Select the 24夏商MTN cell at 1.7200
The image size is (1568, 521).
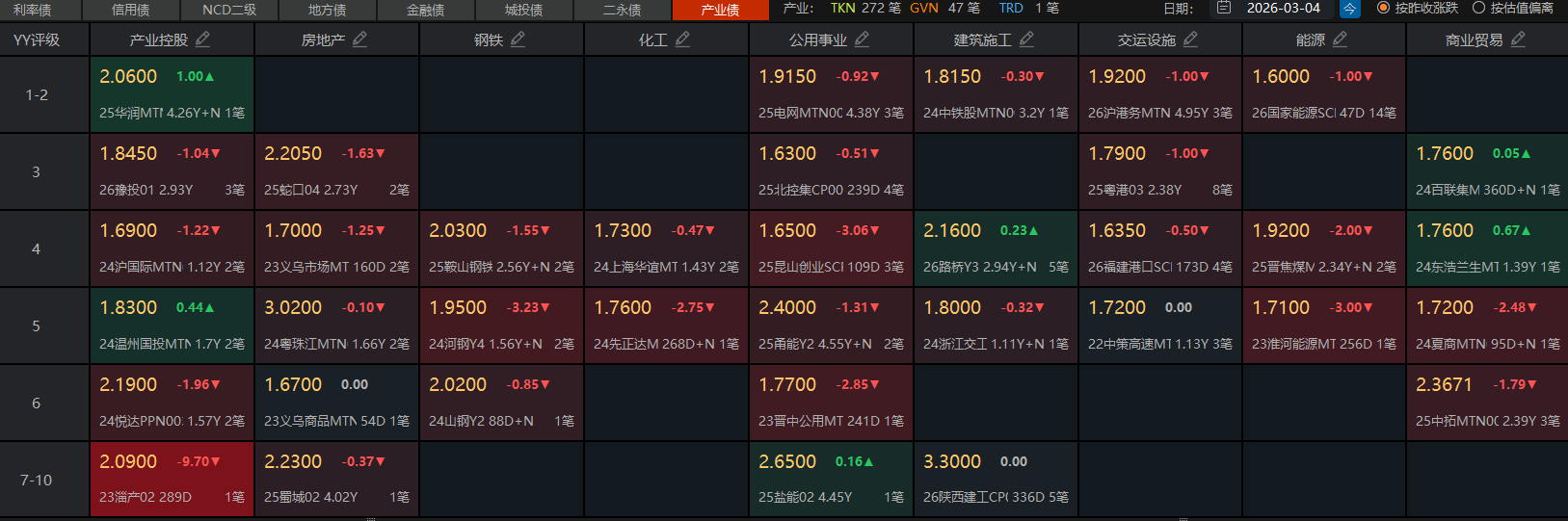(x=1487, y=326)
